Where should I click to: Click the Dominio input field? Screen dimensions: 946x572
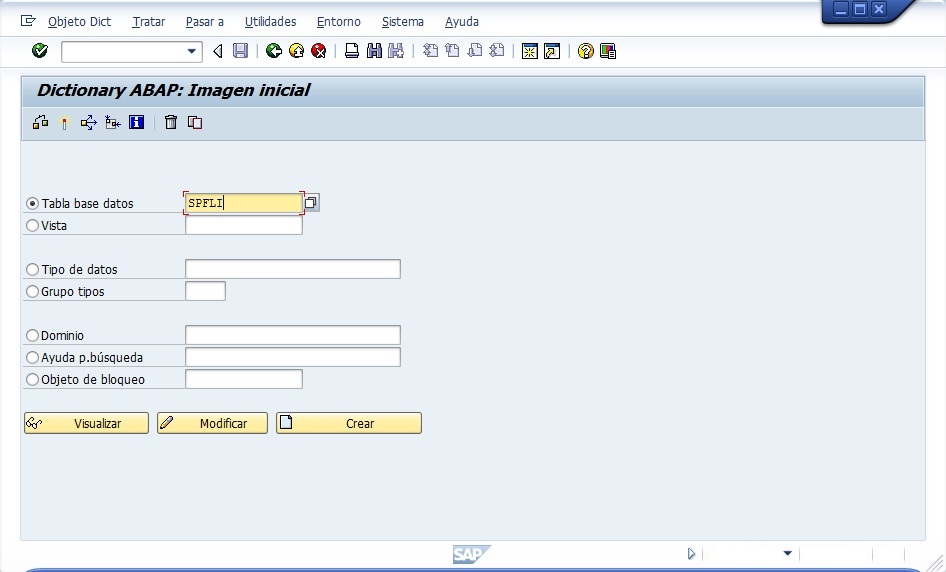point(293,335)
